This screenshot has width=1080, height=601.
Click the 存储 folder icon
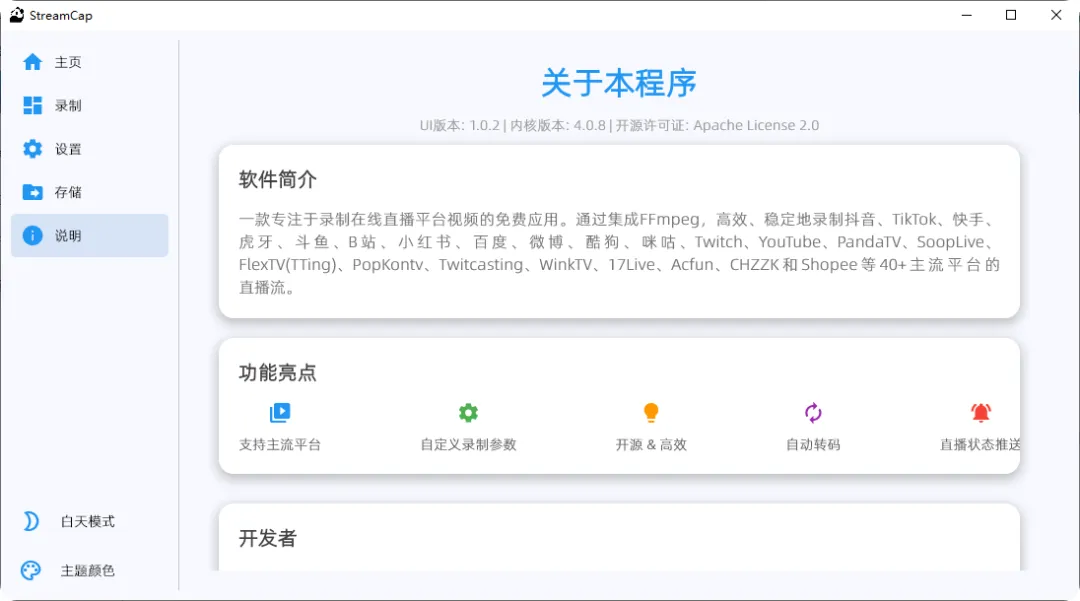pos(32,192)
